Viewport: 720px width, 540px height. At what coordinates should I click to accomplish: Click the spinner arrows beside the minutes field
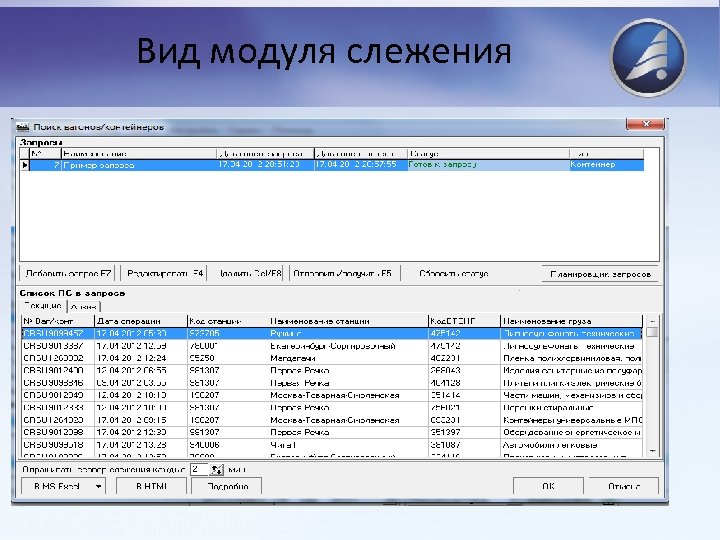tap(217, 469)
